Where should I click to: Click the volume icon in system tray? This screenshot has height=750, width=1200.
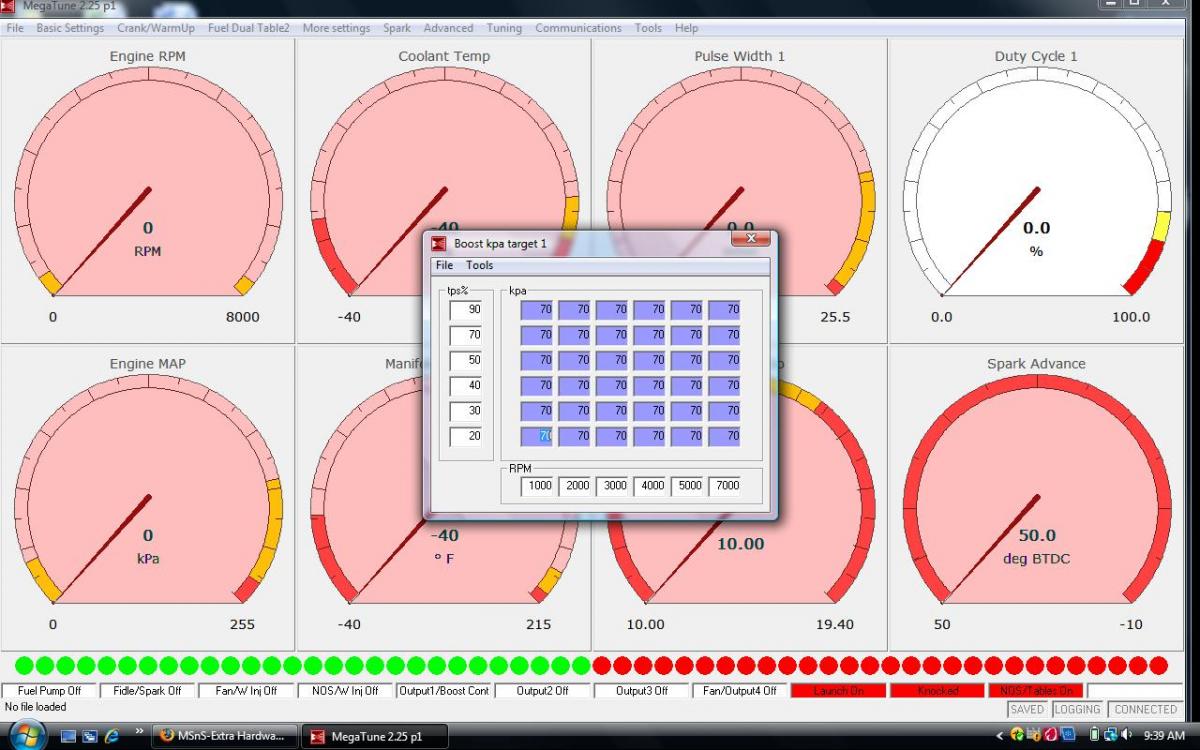[1125, 736]
